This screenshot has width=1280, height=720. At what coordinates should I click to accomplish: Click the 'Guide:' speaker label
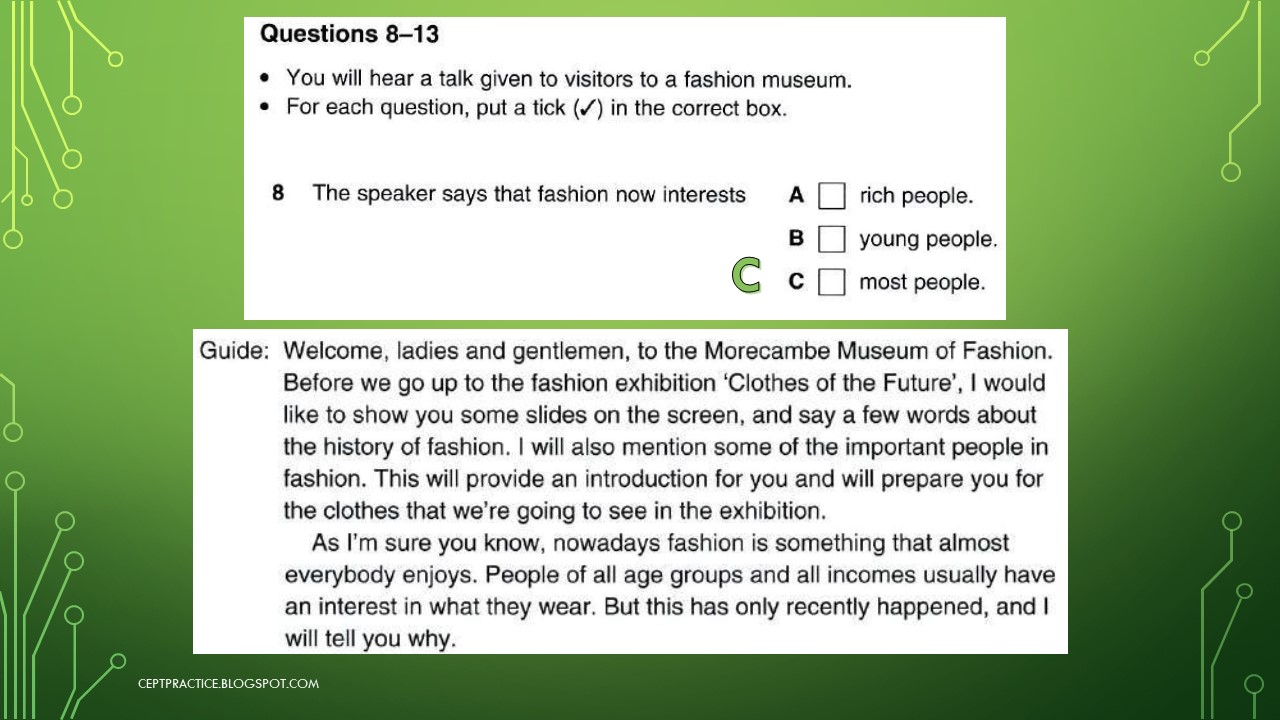[x=234, y=351]
